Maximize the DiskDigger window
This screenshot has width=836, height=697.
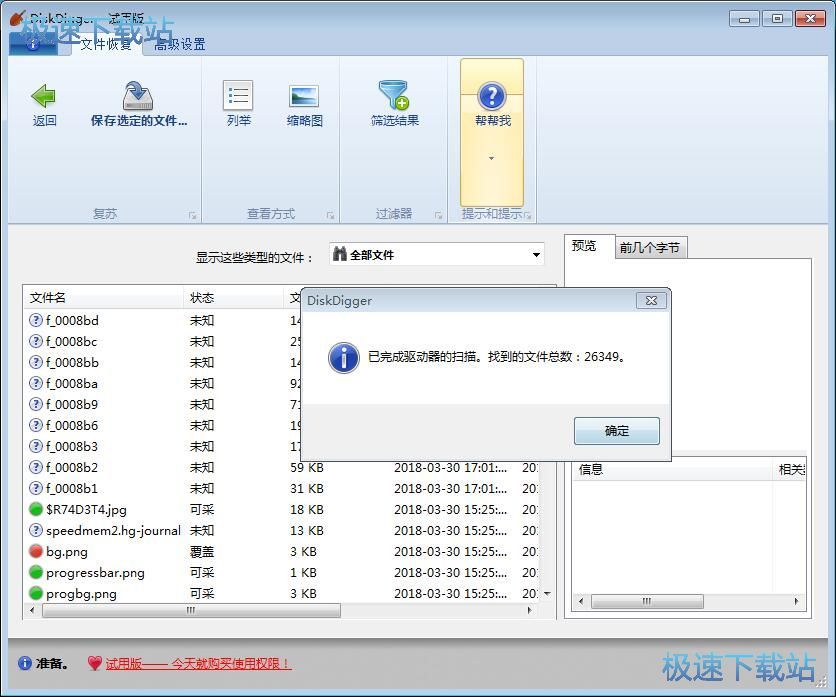777,19
